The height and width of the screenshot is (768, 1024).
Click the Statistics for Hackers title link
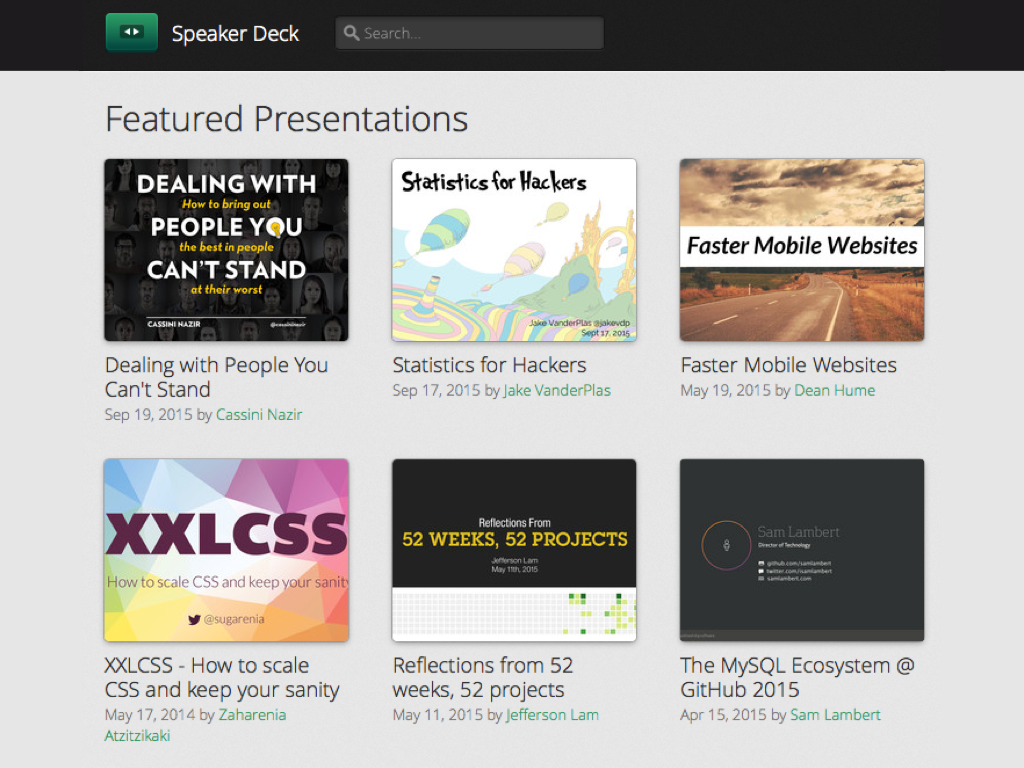pyautogui.click(x=489, y=365)
